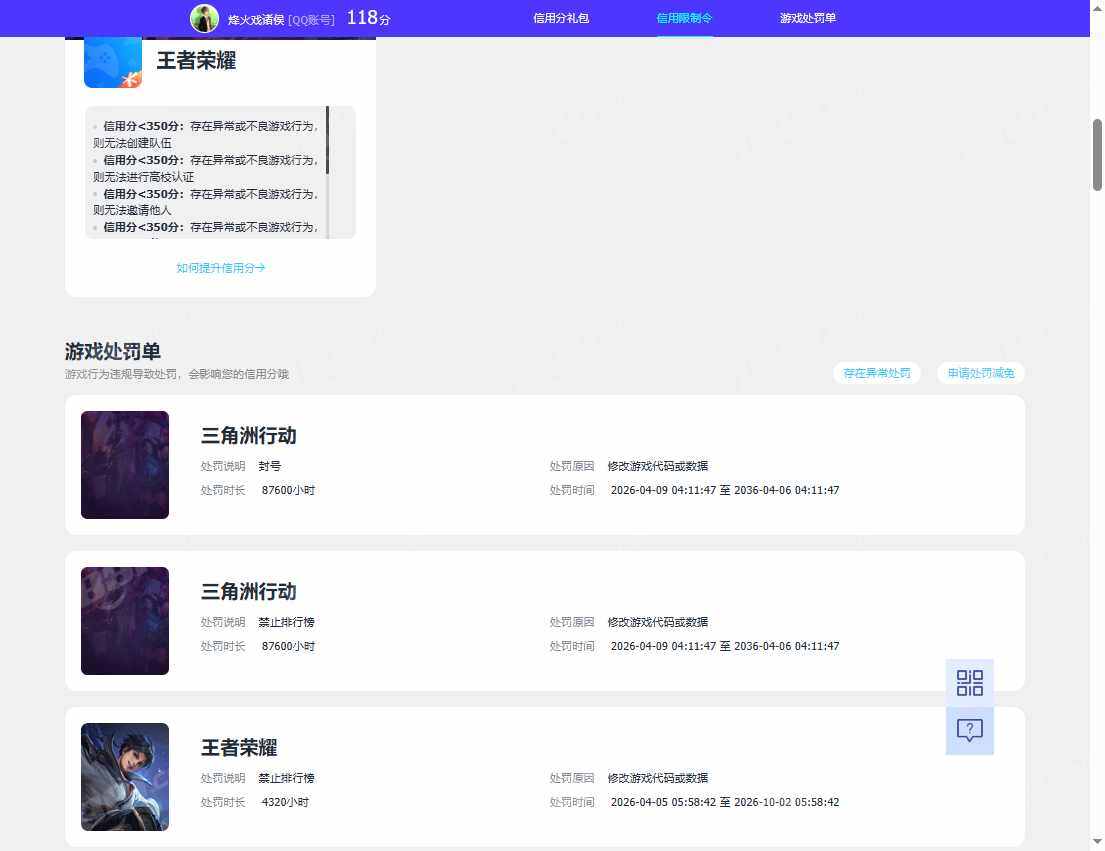1105x851 pixels.
Task: Switch to the 信用分礼包 tab
Action: (x=561, y=18)
